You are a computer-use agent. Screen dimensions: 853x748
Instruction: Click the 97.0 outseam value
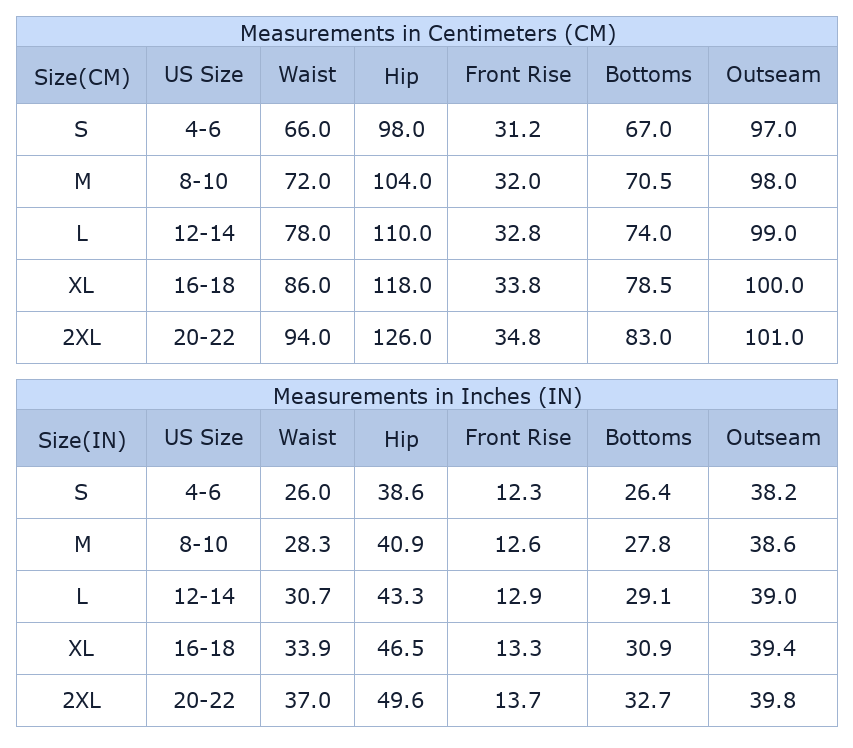click(773, 130)
